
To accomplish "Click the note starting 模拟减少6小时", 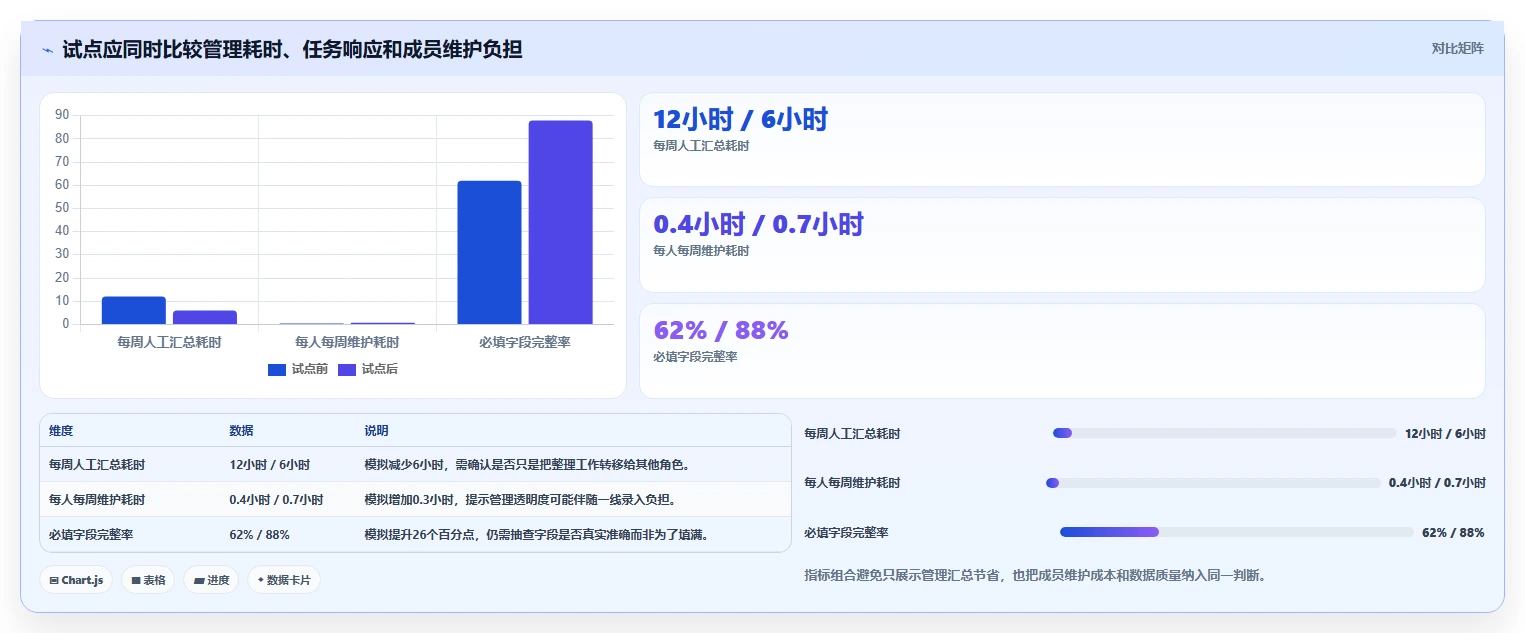I will tap(527, 465).
